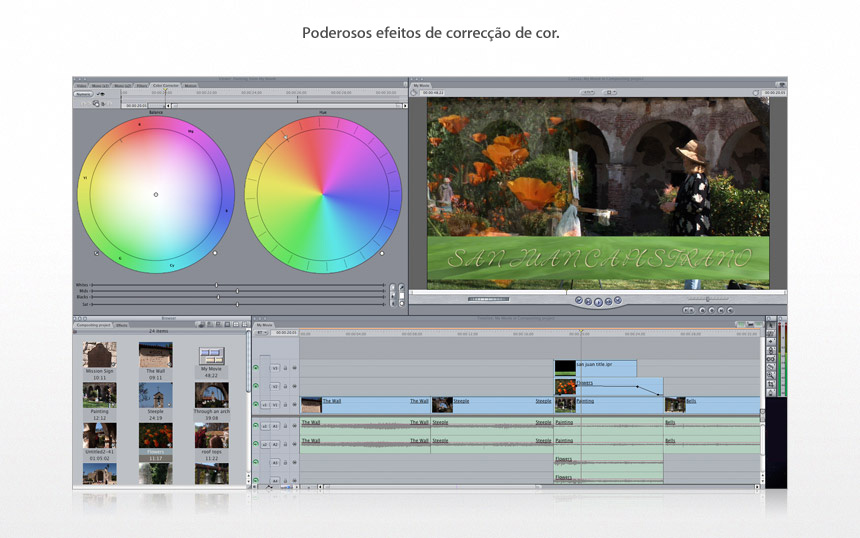Open the Filters tab in the Viewer

click(142, 86)
